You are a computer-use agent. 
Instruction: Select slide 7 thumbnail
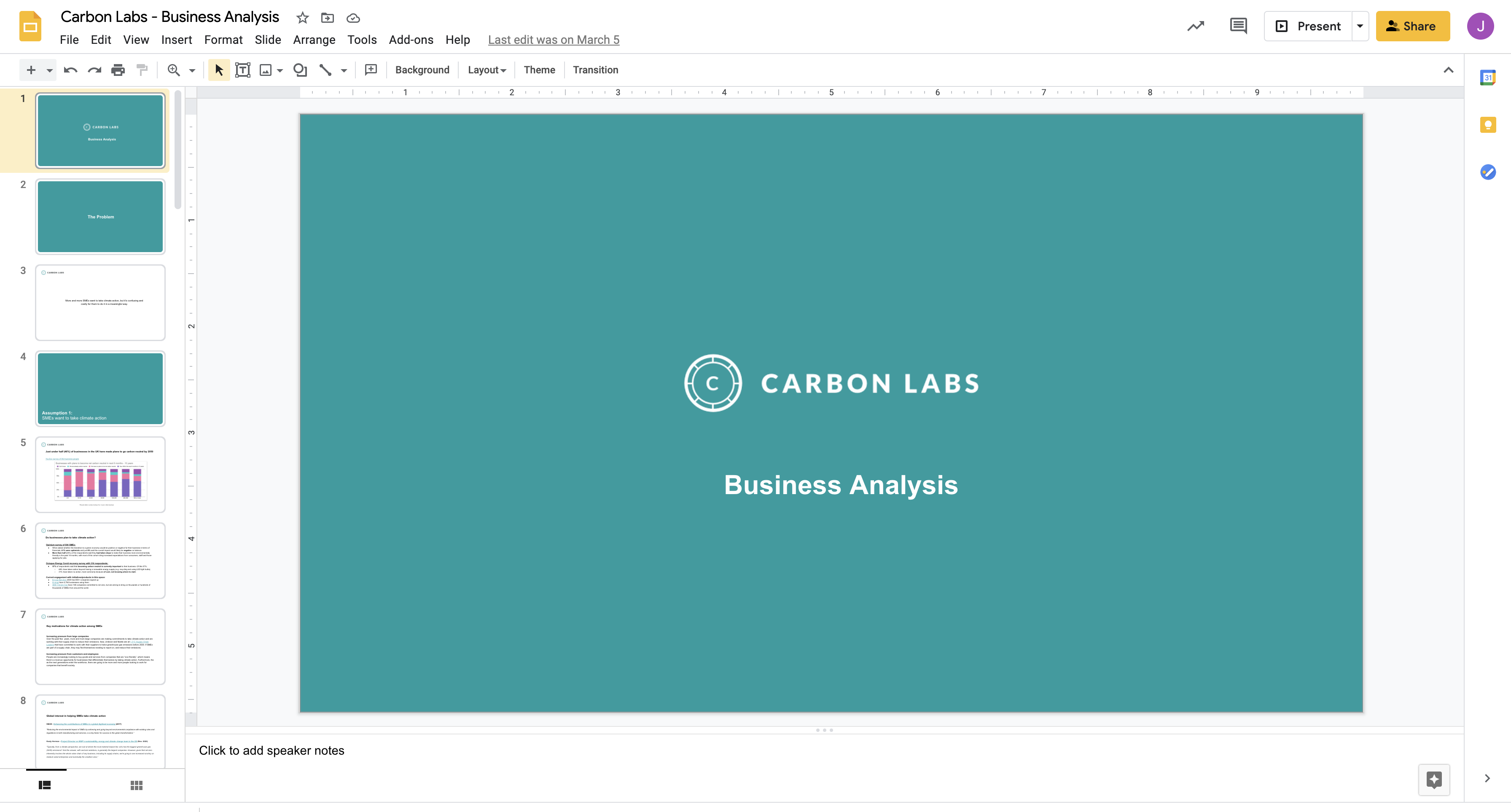point(100,647)
